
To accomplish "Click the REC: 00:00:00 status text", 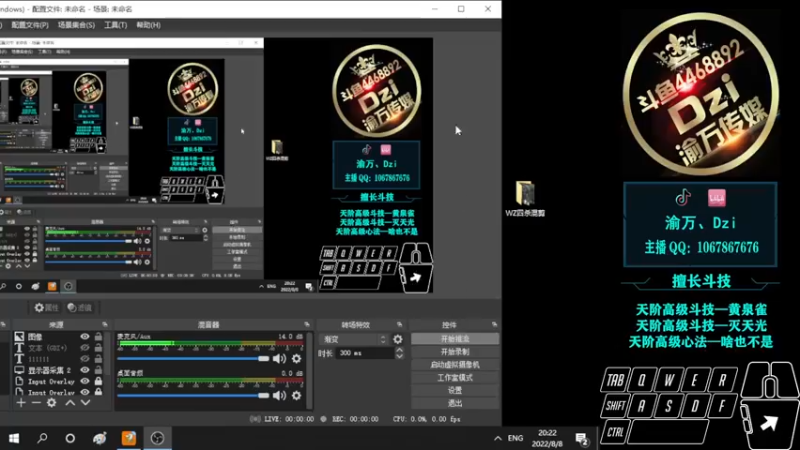I will pyautogui.click(x=355, y=419).
